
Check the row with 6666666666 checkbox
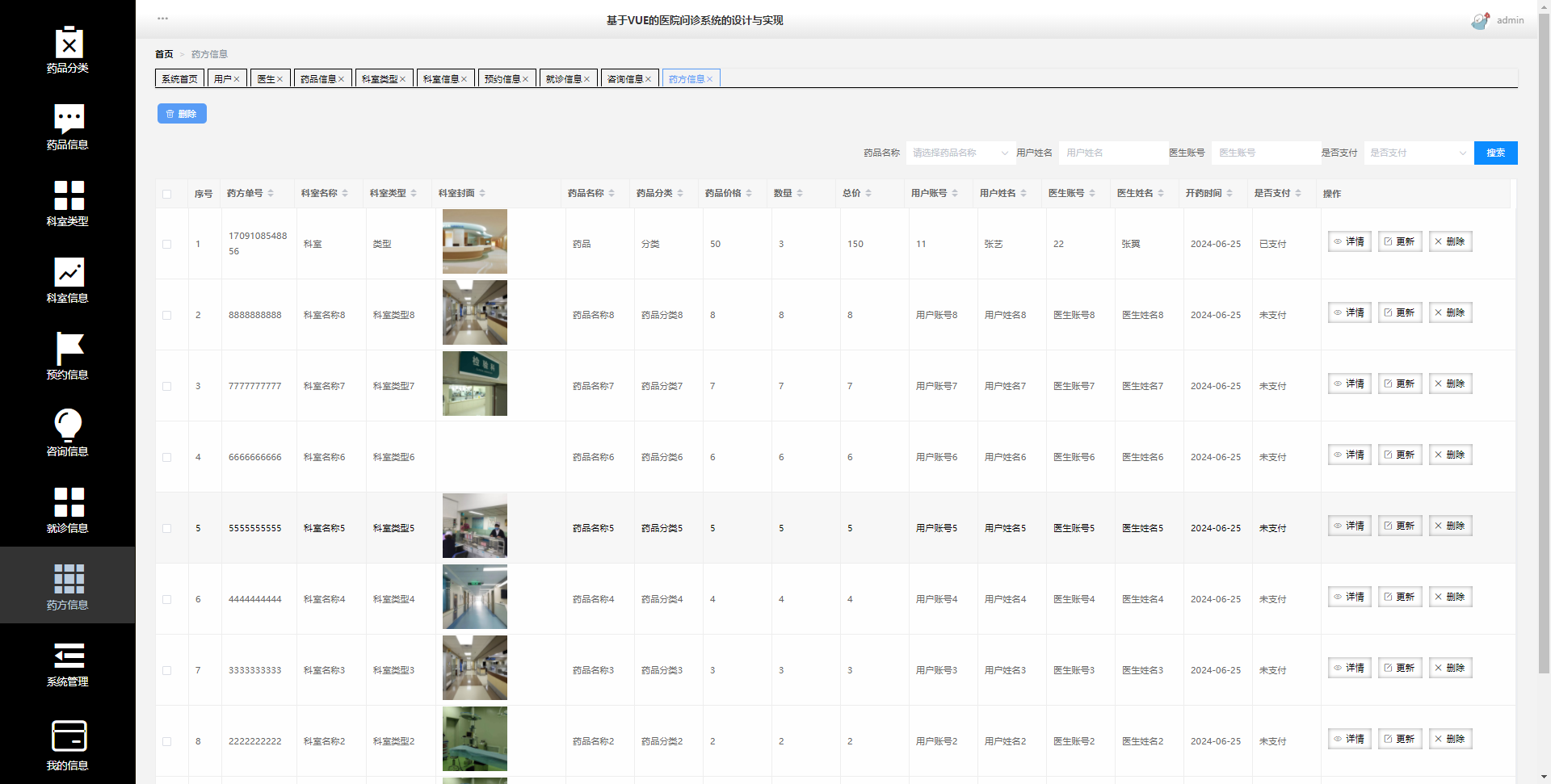pyautogui.click(x=167, y=457)
